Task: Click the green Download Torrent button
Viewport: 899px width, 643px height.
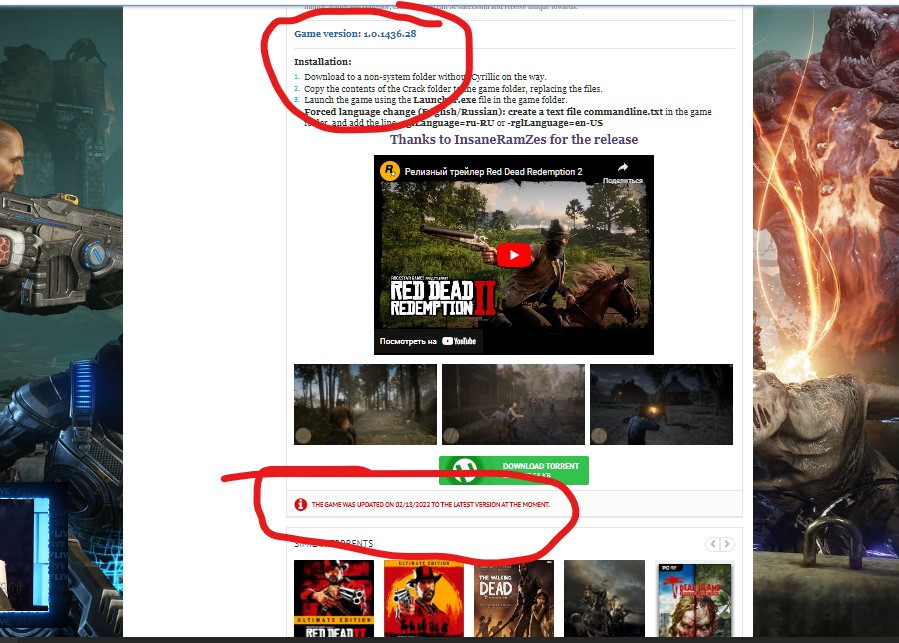Action: pyautogui.click(x=513, y=470)
